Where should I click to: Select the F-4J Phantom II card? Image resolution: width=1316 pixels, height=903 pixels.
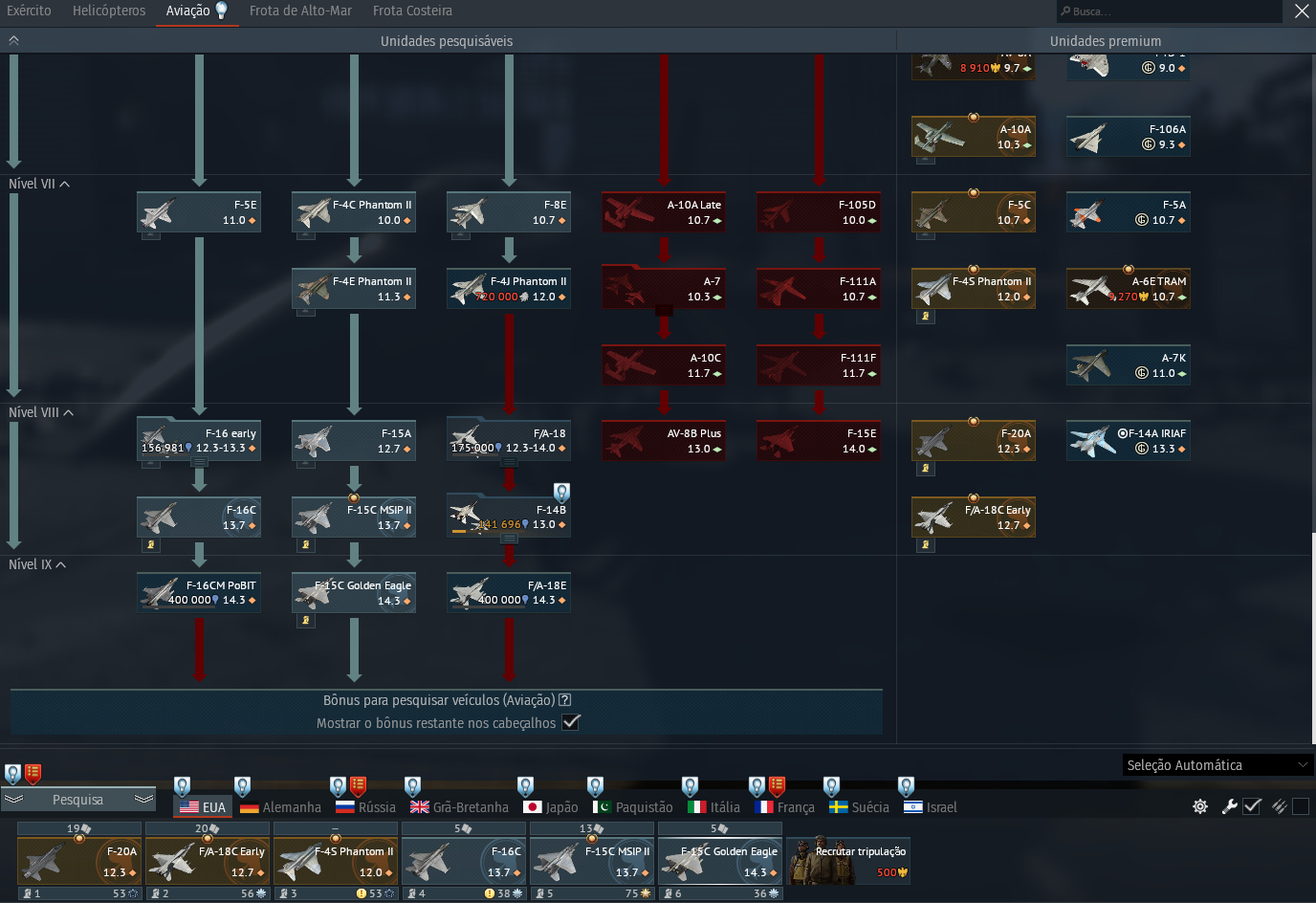(509, 288)
